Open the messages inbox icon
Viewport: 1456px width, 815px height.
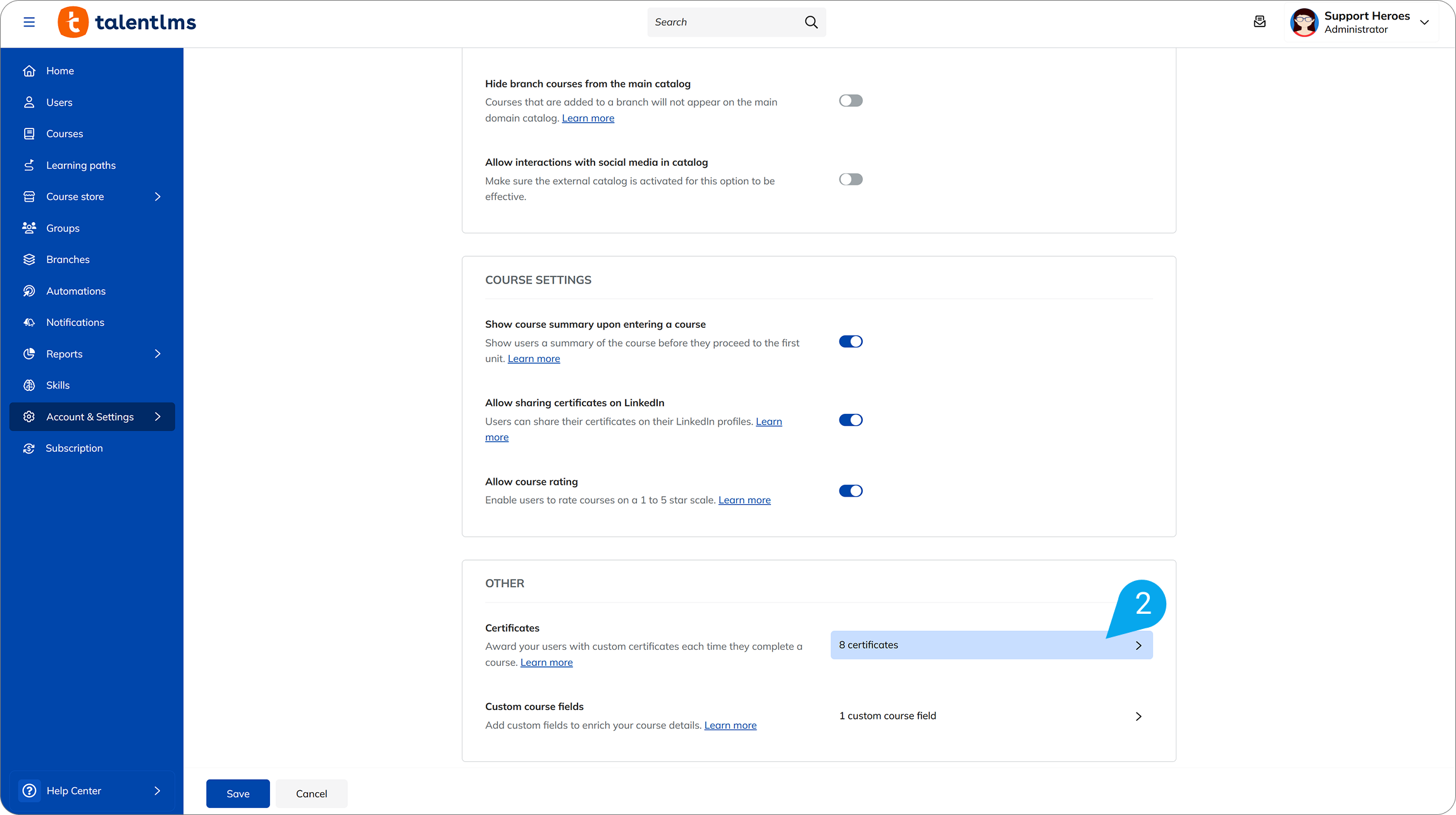[x=1259, y=22]
